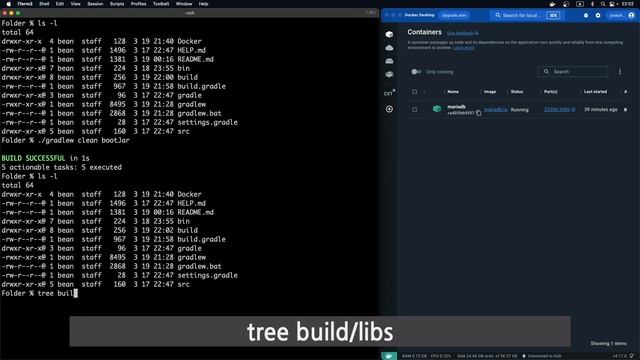Check the mariadb row checkbox
The width and height of the screenshot is (640, 360).
415,109
